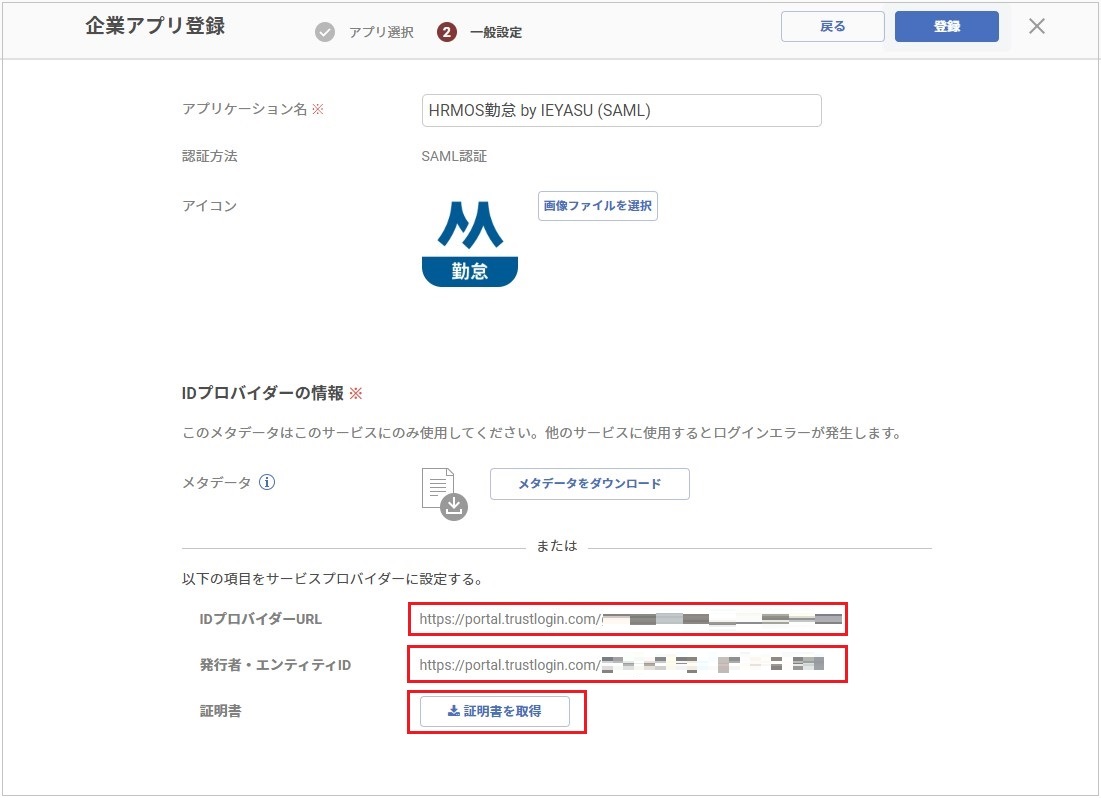
Task: Click the アプリケーション名 label
Action: pyautogui.click(x=244, y=109)
